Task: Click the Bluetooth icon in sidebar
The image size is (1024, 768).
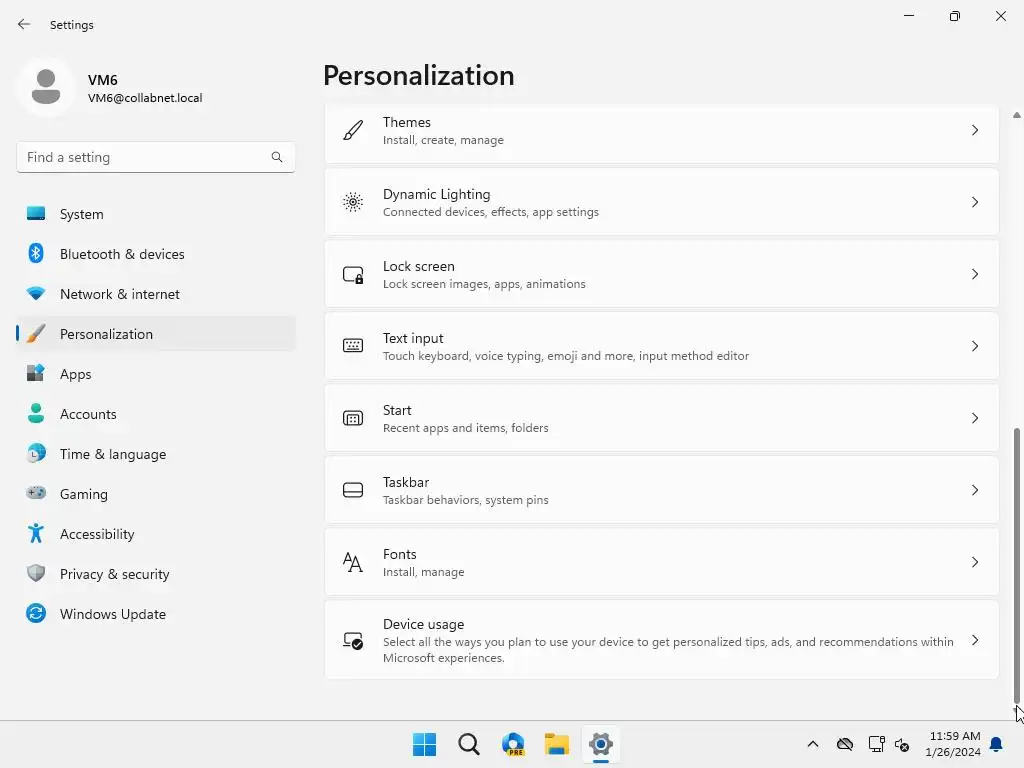Action: coord(36,253)
